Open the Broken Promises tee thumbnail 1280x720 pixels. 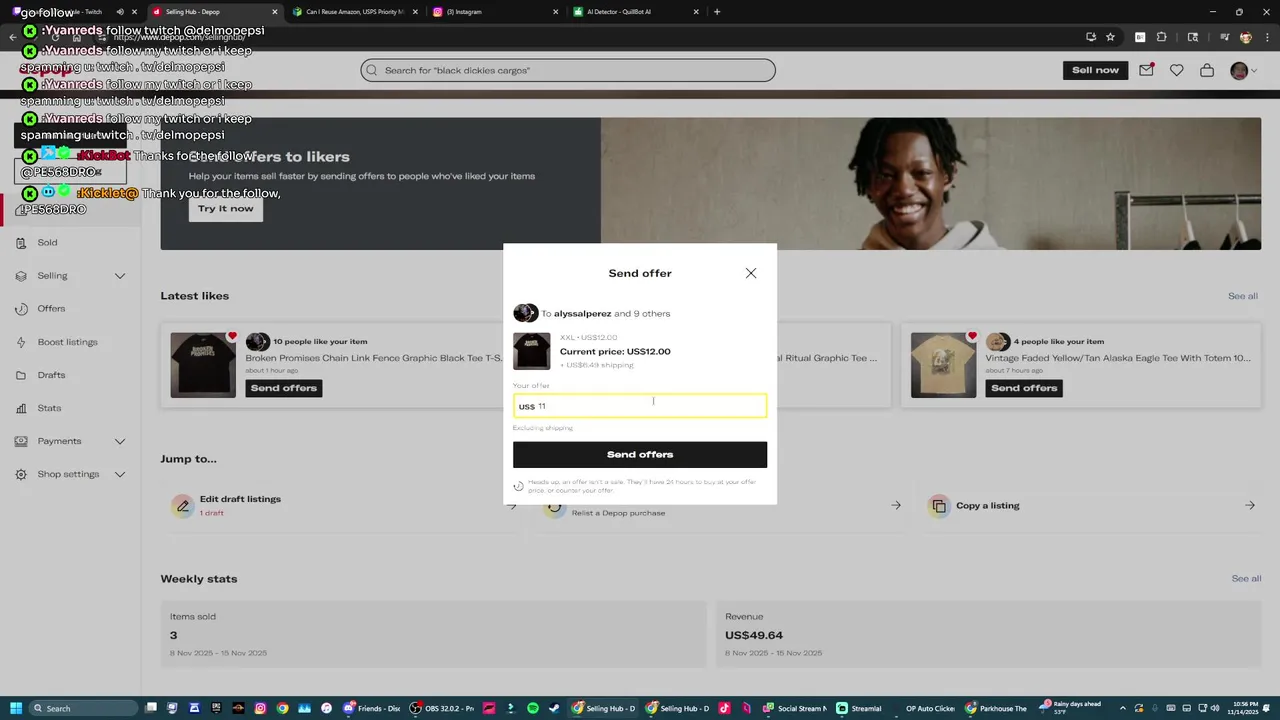tap(203, 365)
